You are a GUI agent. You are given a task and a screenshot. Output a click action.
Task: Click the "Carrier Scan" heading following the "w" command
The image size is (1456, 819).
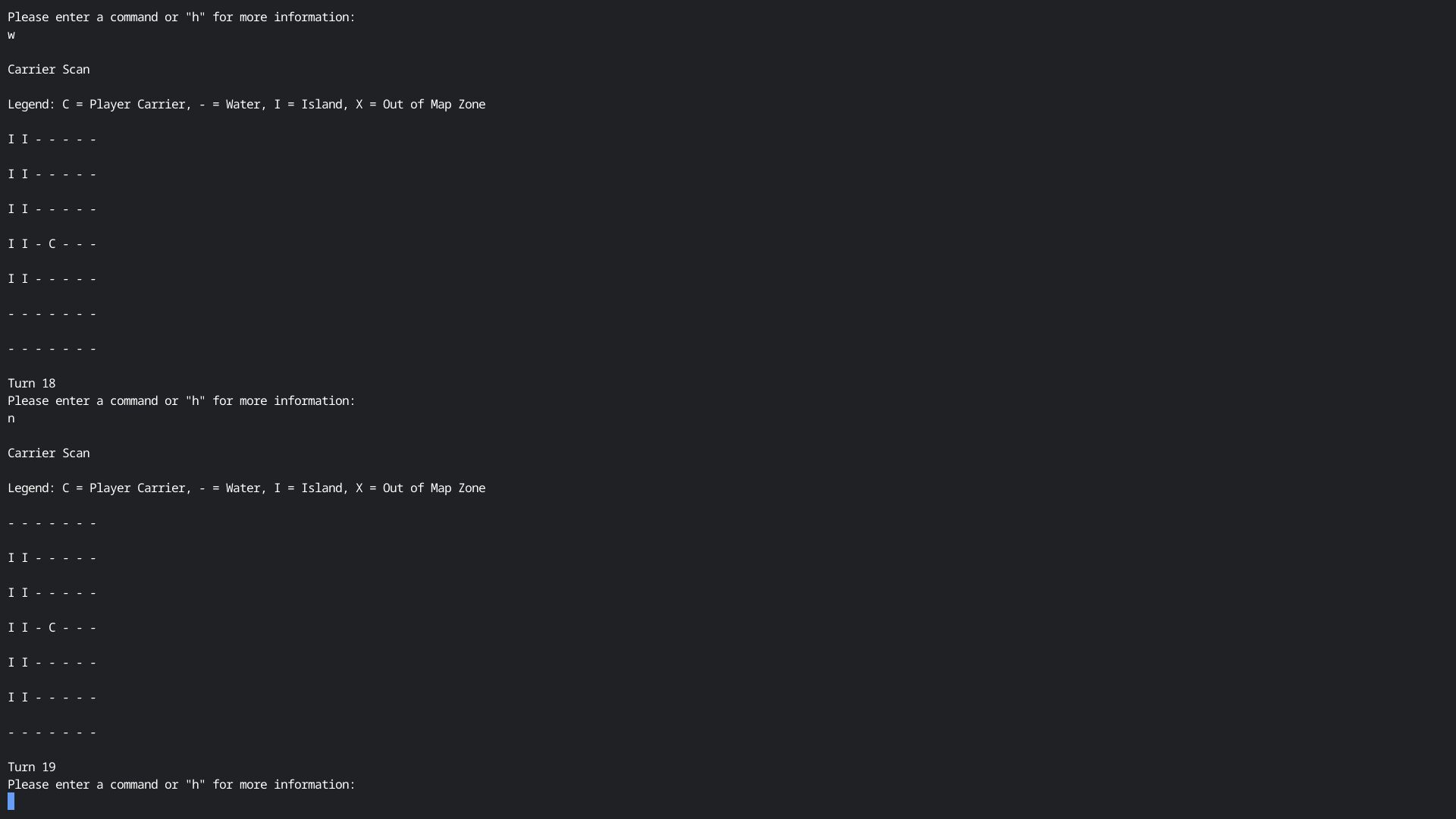(49, 69)
